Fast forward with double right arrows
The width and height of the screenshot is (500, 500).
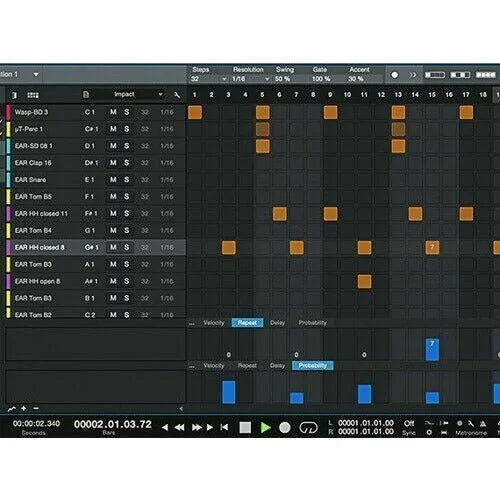pos(197,427)
